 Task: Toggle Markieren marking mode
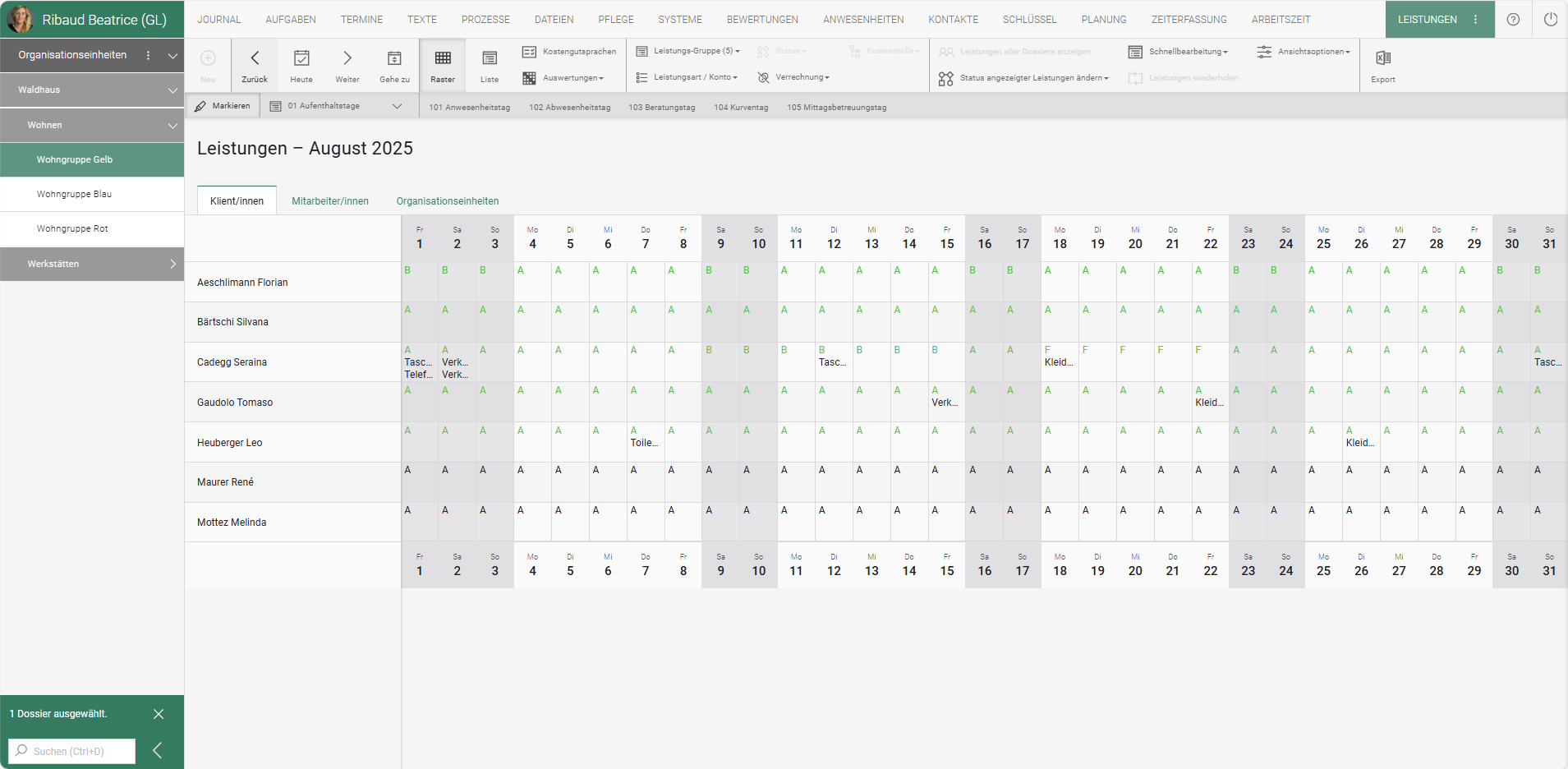pos(223,106)
